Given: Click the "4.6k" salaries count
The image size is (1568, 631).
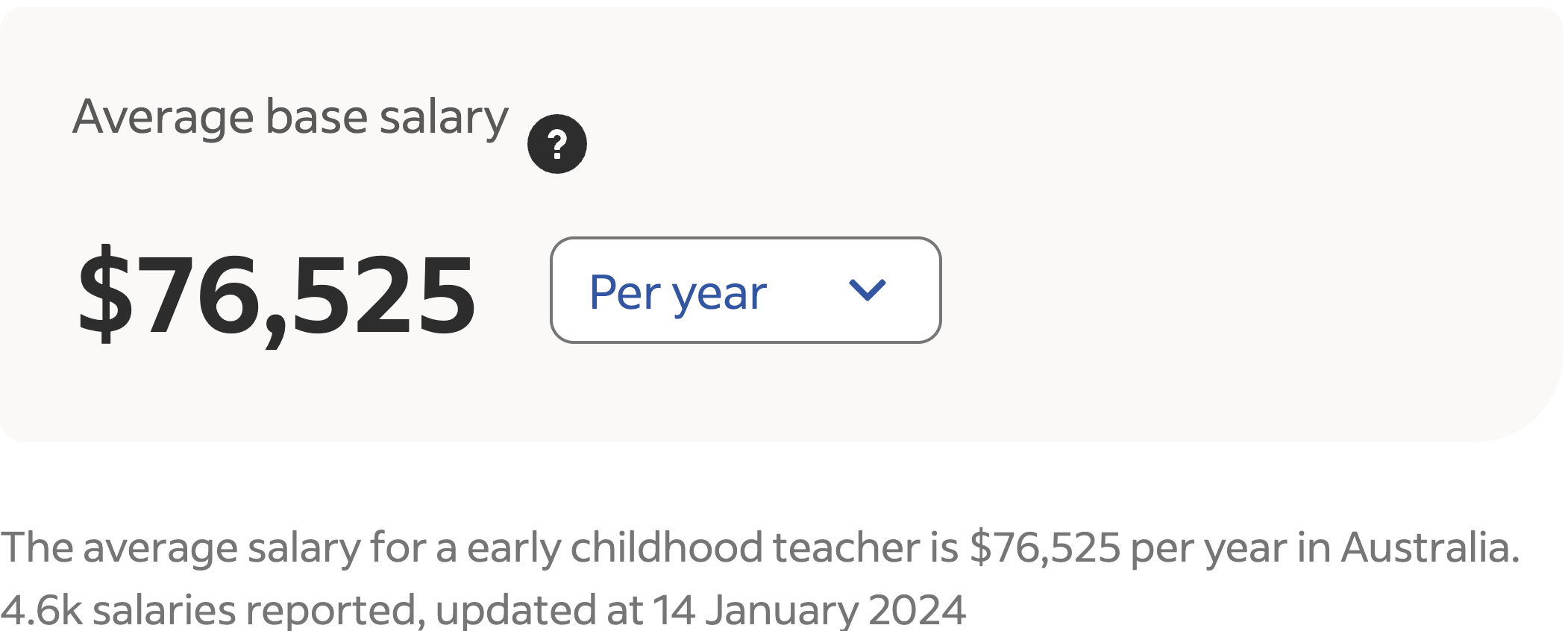Looking at the screenshot, I should click(41, 609).
